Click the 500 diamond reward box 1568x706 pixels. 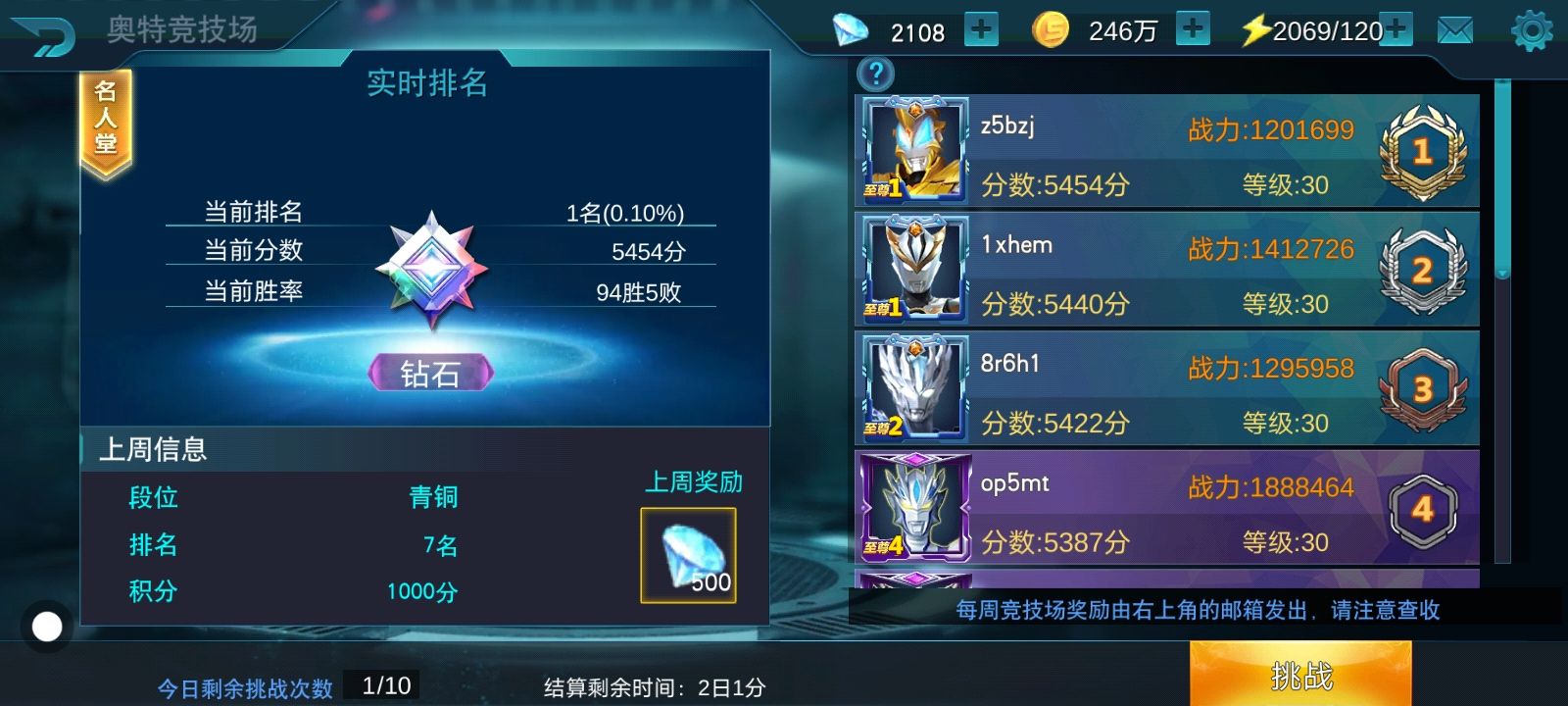pos(688,555)
